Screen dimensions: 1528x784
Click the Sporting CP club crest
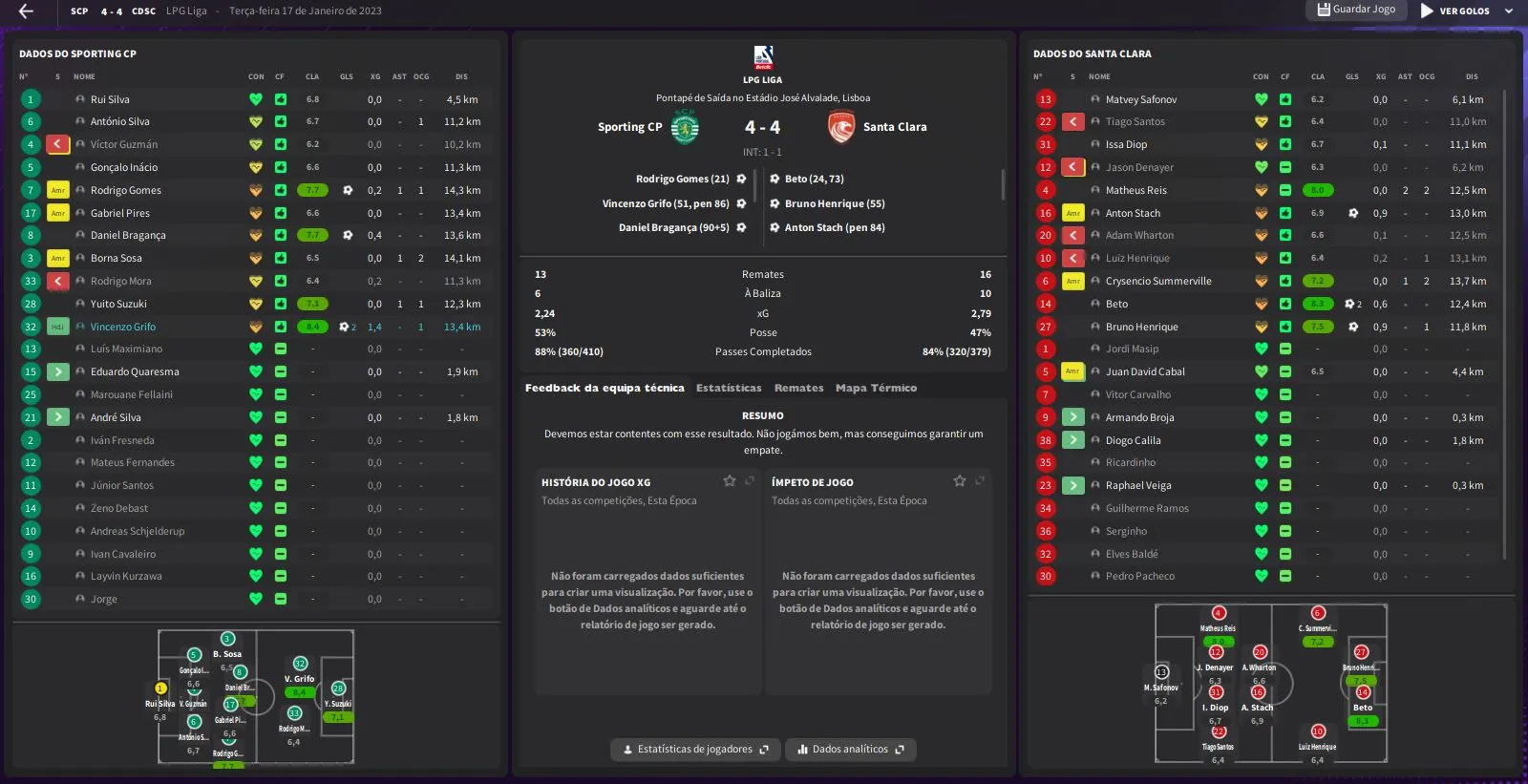click(685, 127)
